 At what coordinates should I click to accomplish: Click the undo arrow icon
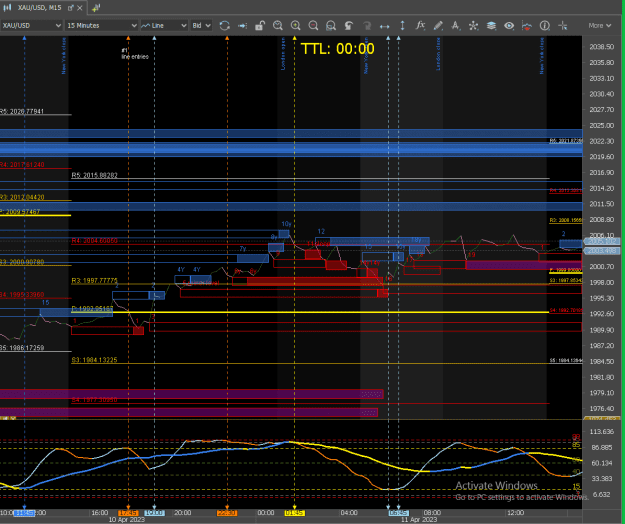[349, 26]
